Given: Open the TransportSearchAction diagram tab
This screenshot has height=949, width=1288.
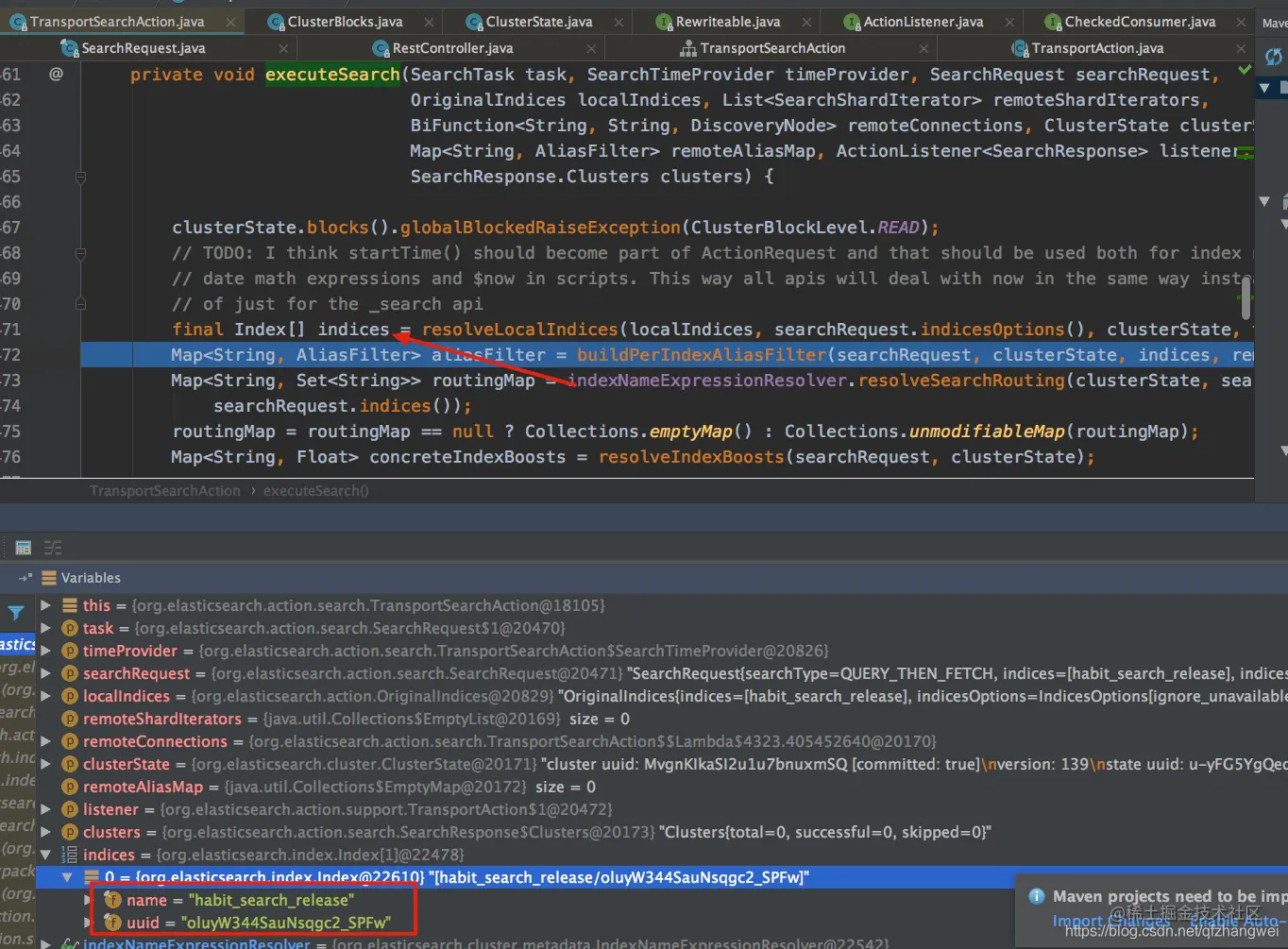Looking at the screenshot, I should coord(772,48).
